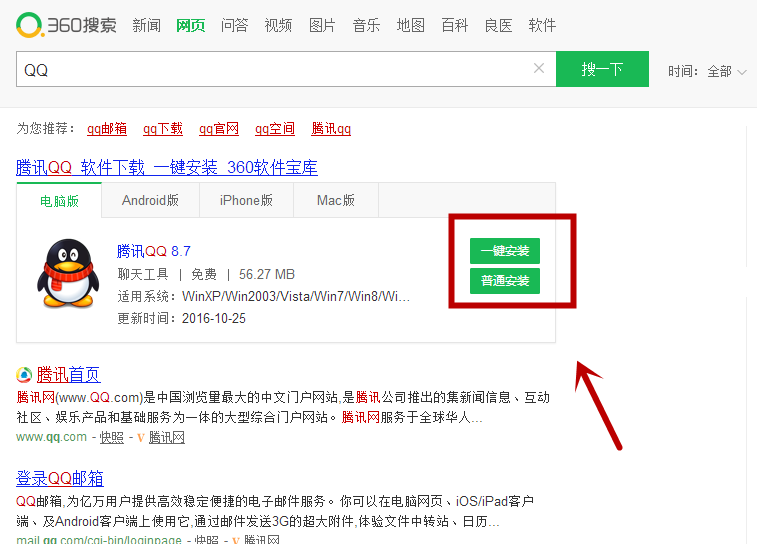The height and width of the screenshot is (544, 757).
Task: Open the 腾讯首页 result
Action: coord(69,375)
